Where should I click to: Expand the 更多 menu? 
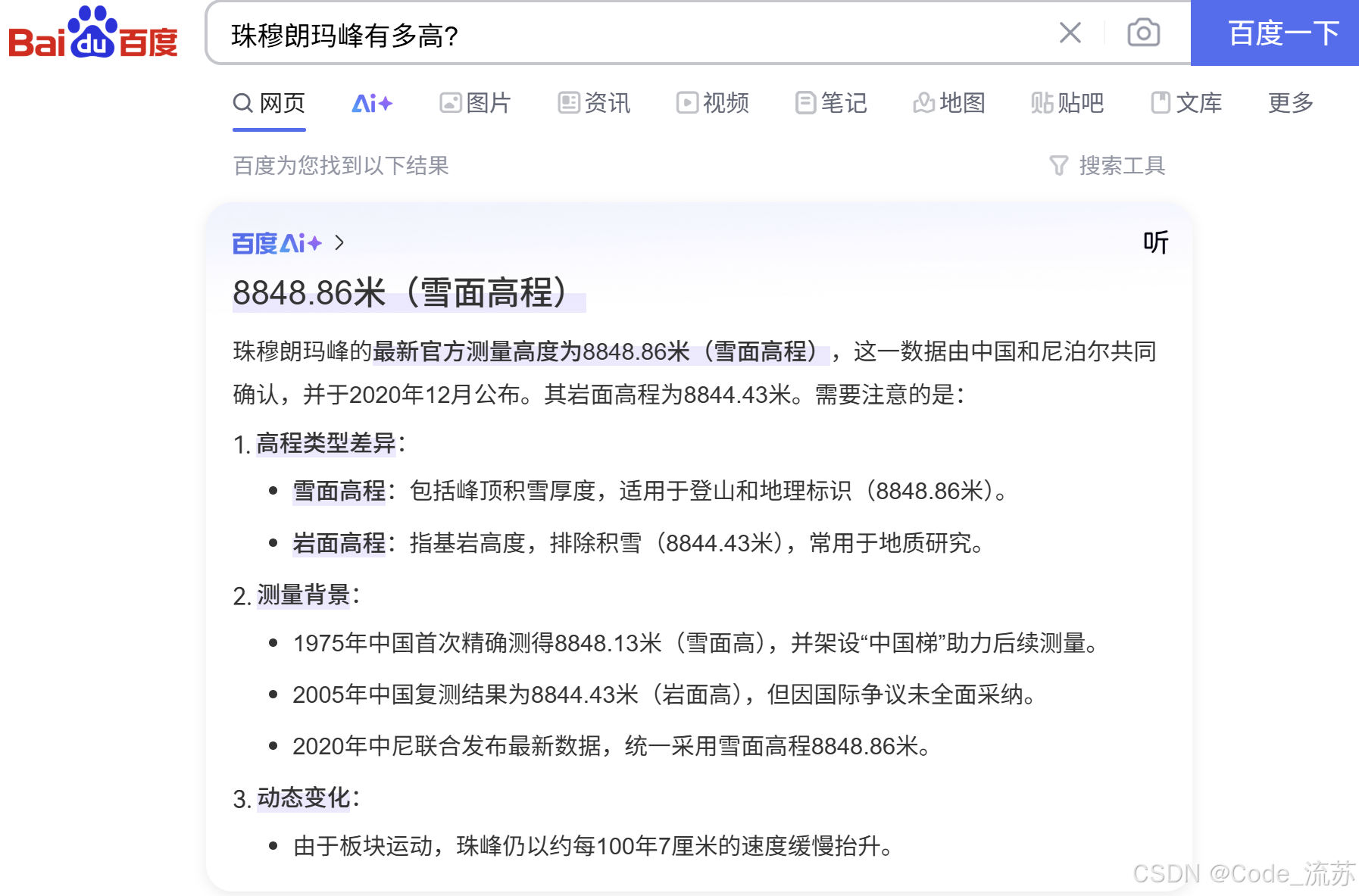[x=1291, y=103]
